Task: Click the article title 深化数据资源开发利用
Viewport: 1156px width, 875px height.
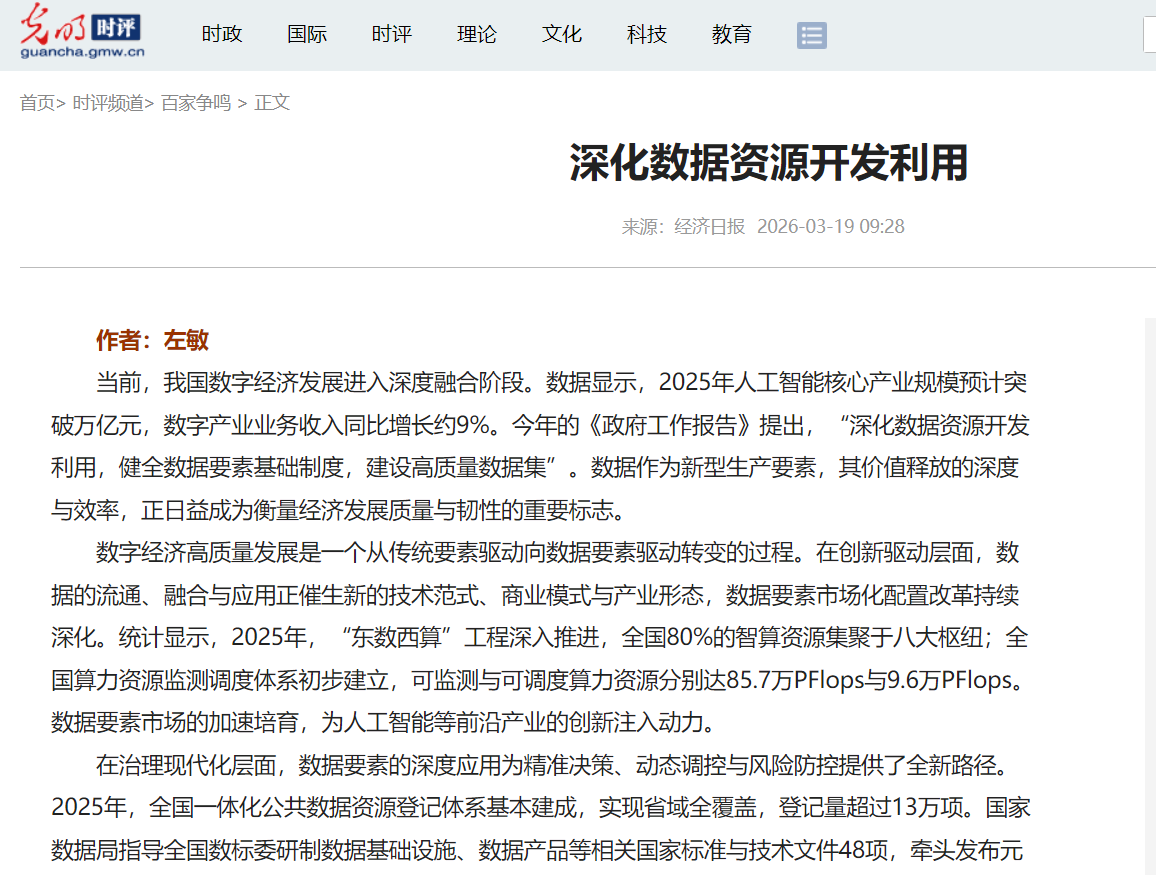Action: pyautogui.click(x=769, y=163)
